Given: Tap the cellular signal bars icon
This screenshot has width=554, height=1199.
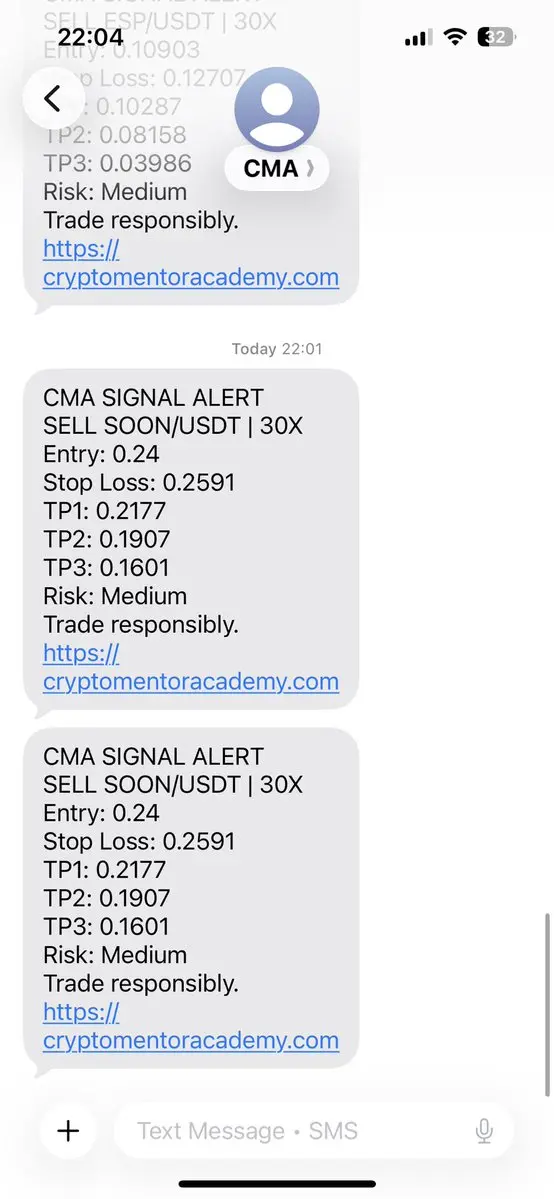Looking at the screenshot, I should tap(418, 37).
